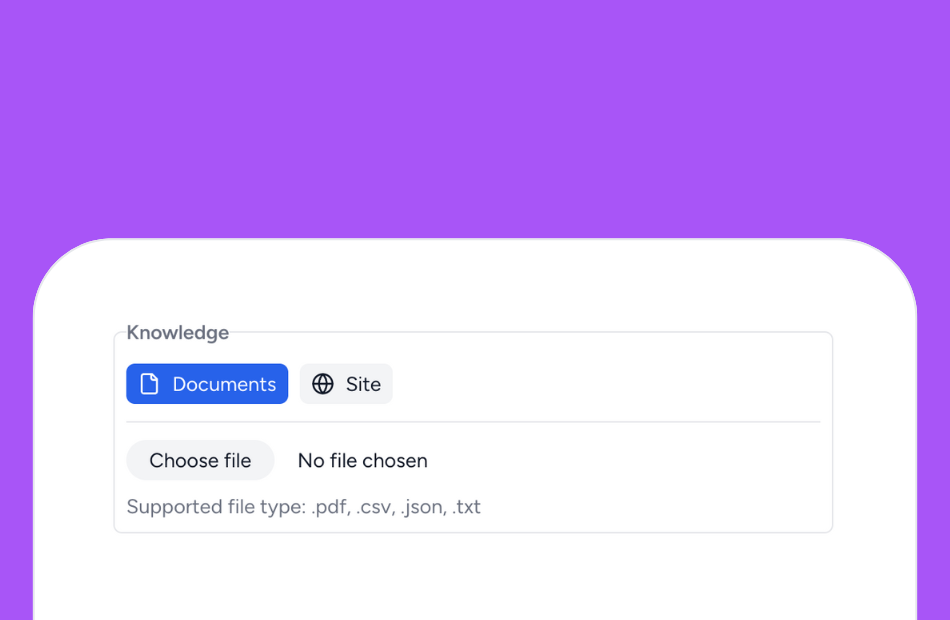Switch knowledge input back to Documents
This screenshot has height=620, width=950.
tap(207, 383)
